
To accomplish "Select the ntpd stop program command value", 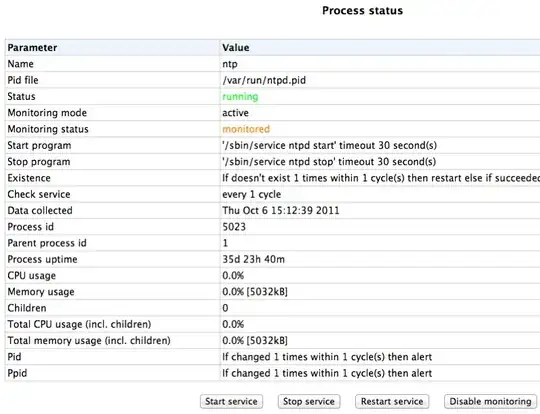I will (x=329, y=162).
